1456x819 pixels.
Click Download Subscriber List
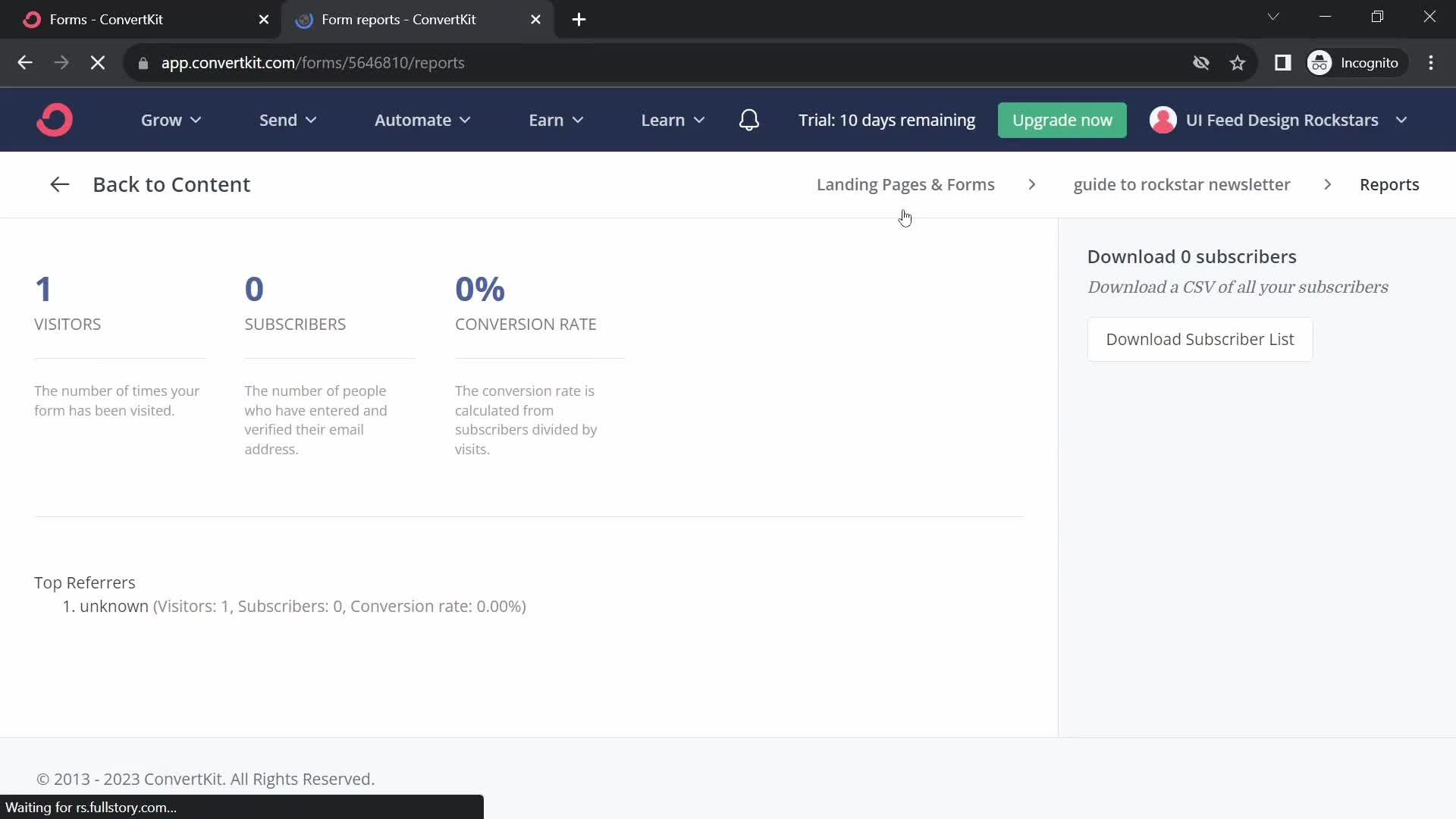click(1200, 340)
